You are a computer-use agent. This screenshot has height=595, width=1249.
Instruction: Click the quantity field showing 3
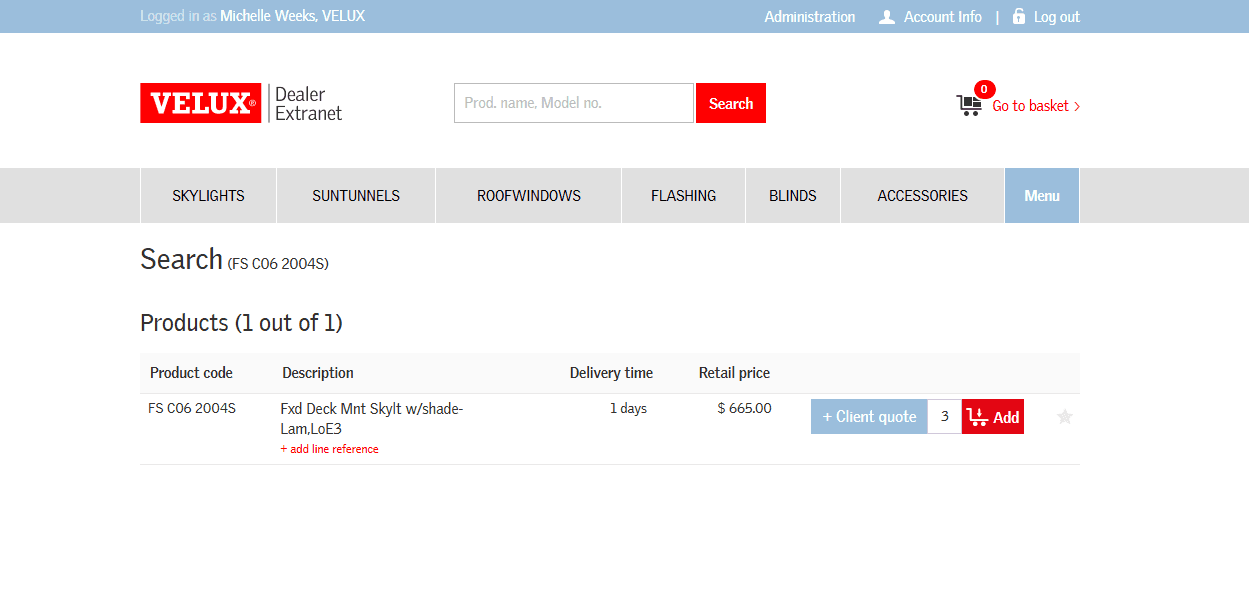pos(945,417)
